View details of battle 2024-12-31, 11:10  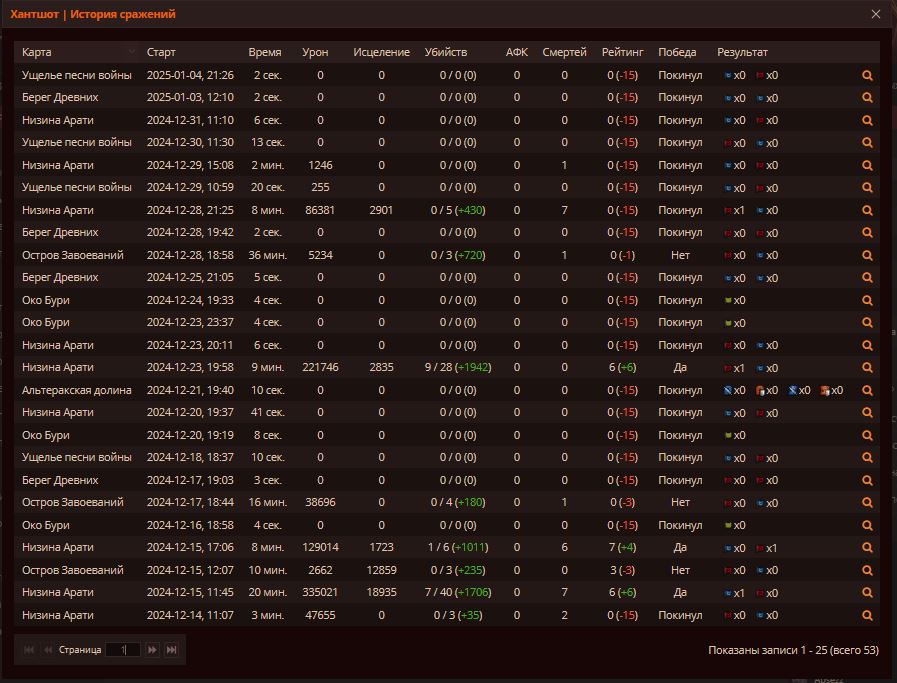(x=867, y=121)
